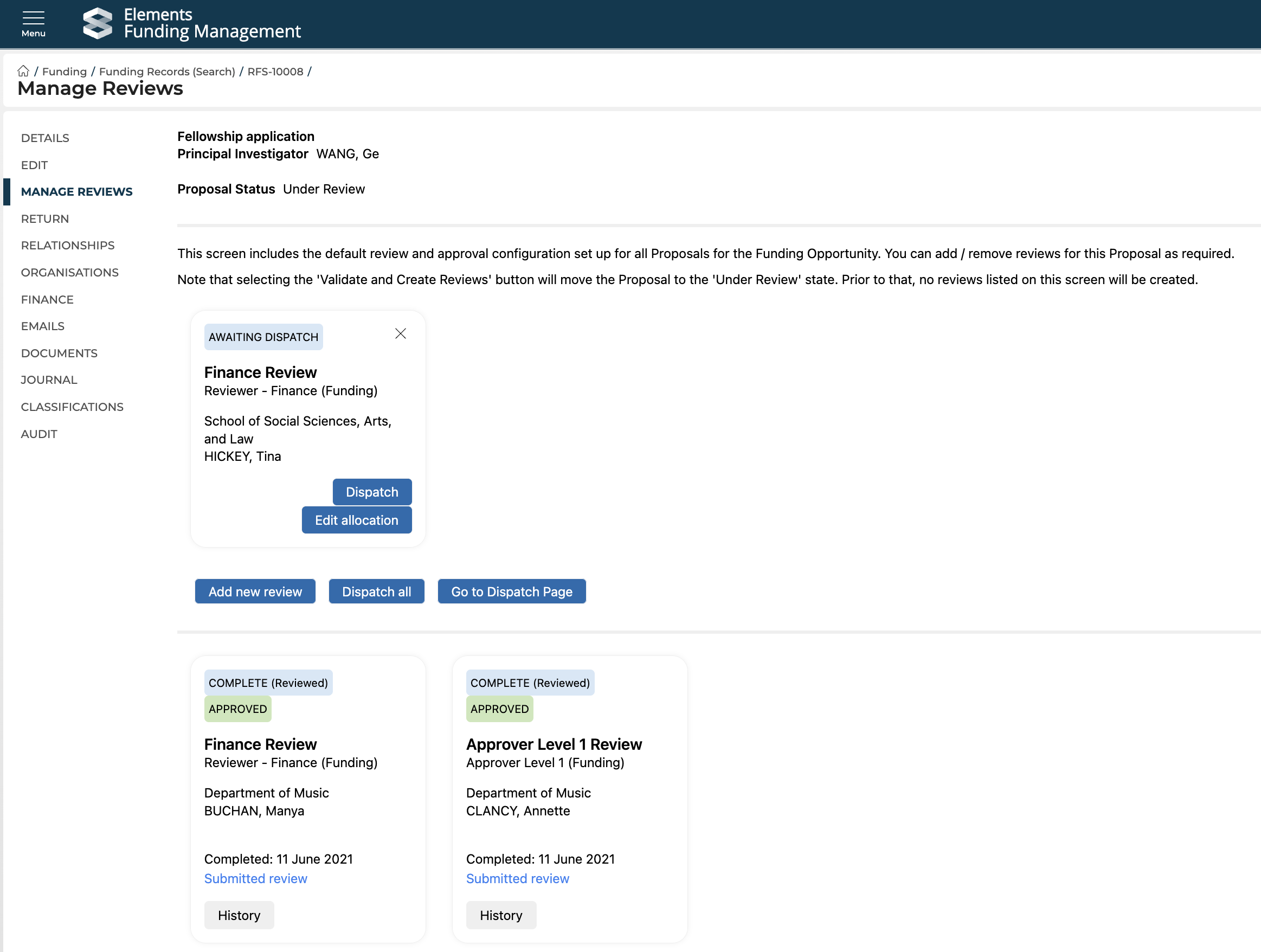View History of Approver Level 1 Review
The width and height of the screenshot is (1261, 952).
click(x=500, y=915)
